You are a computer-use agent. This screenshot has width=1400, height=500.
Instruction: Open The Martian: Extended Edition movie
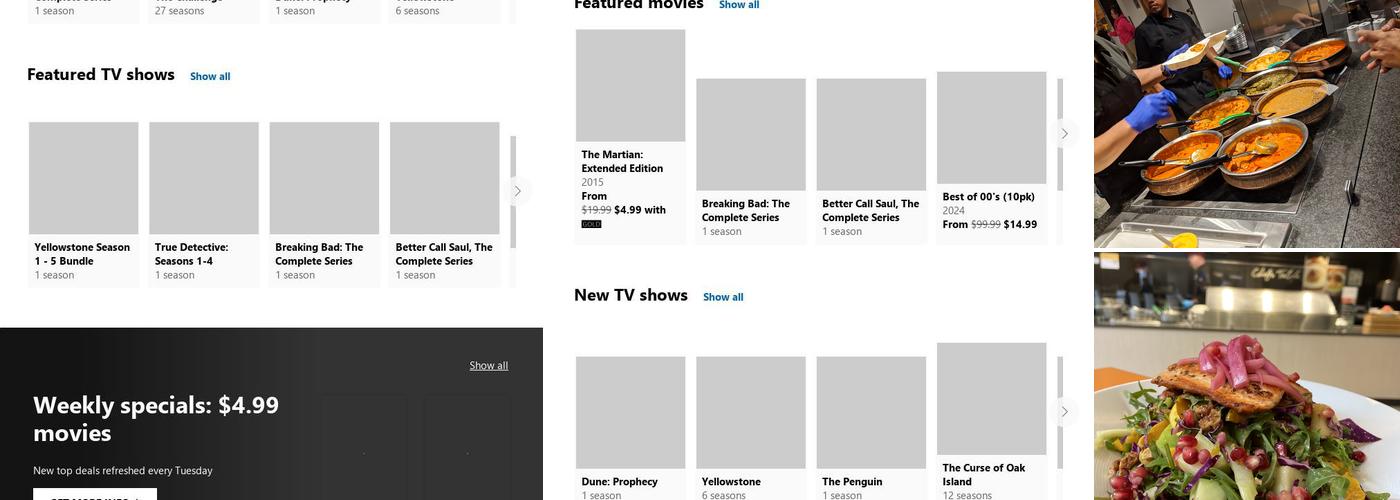click(631, 86)
